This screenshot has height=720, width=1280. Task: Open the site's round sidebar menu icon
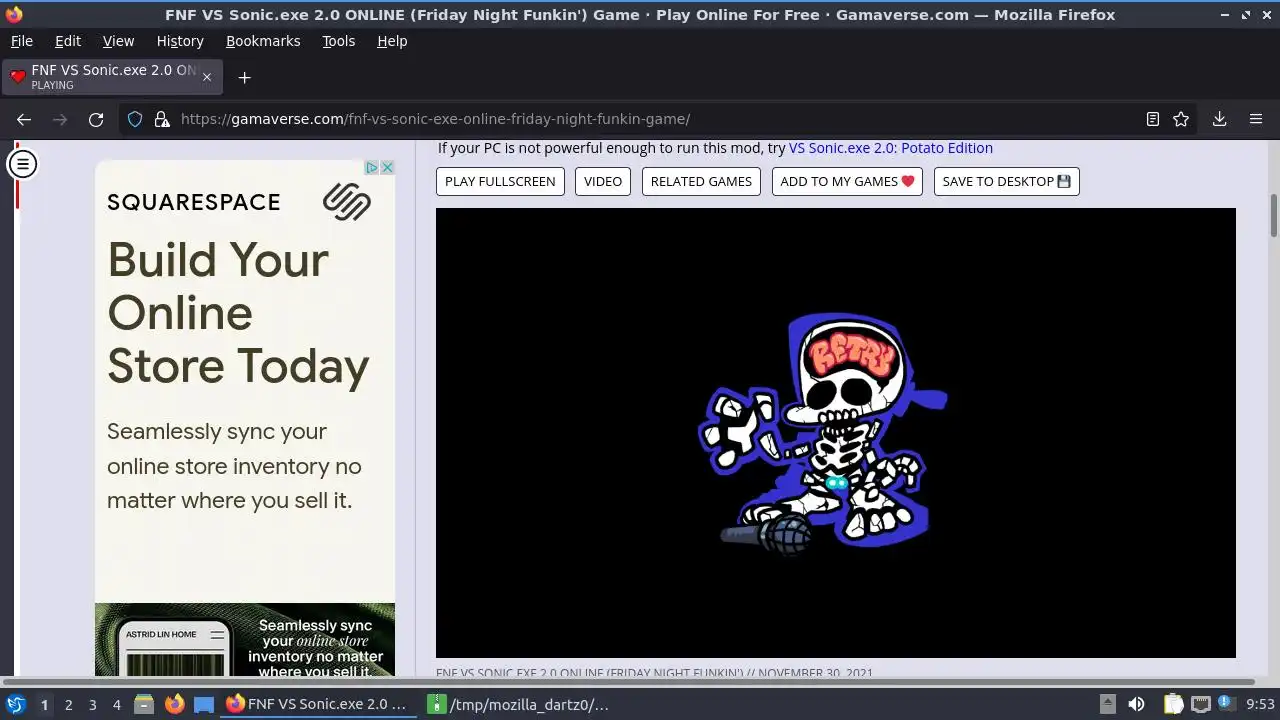[22, 164]
